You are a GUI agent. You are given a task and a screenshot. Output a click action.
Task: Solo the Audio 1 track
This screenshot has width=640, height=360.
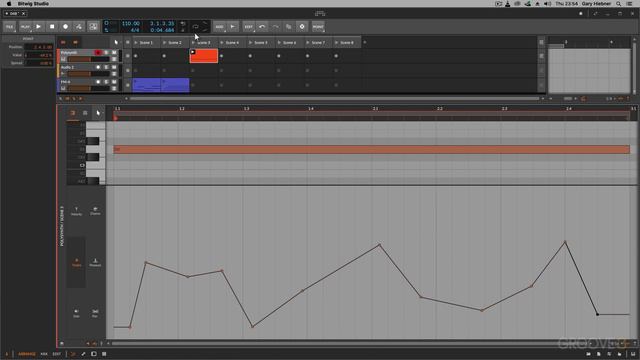pyautogui.click(x=106, y=67)
